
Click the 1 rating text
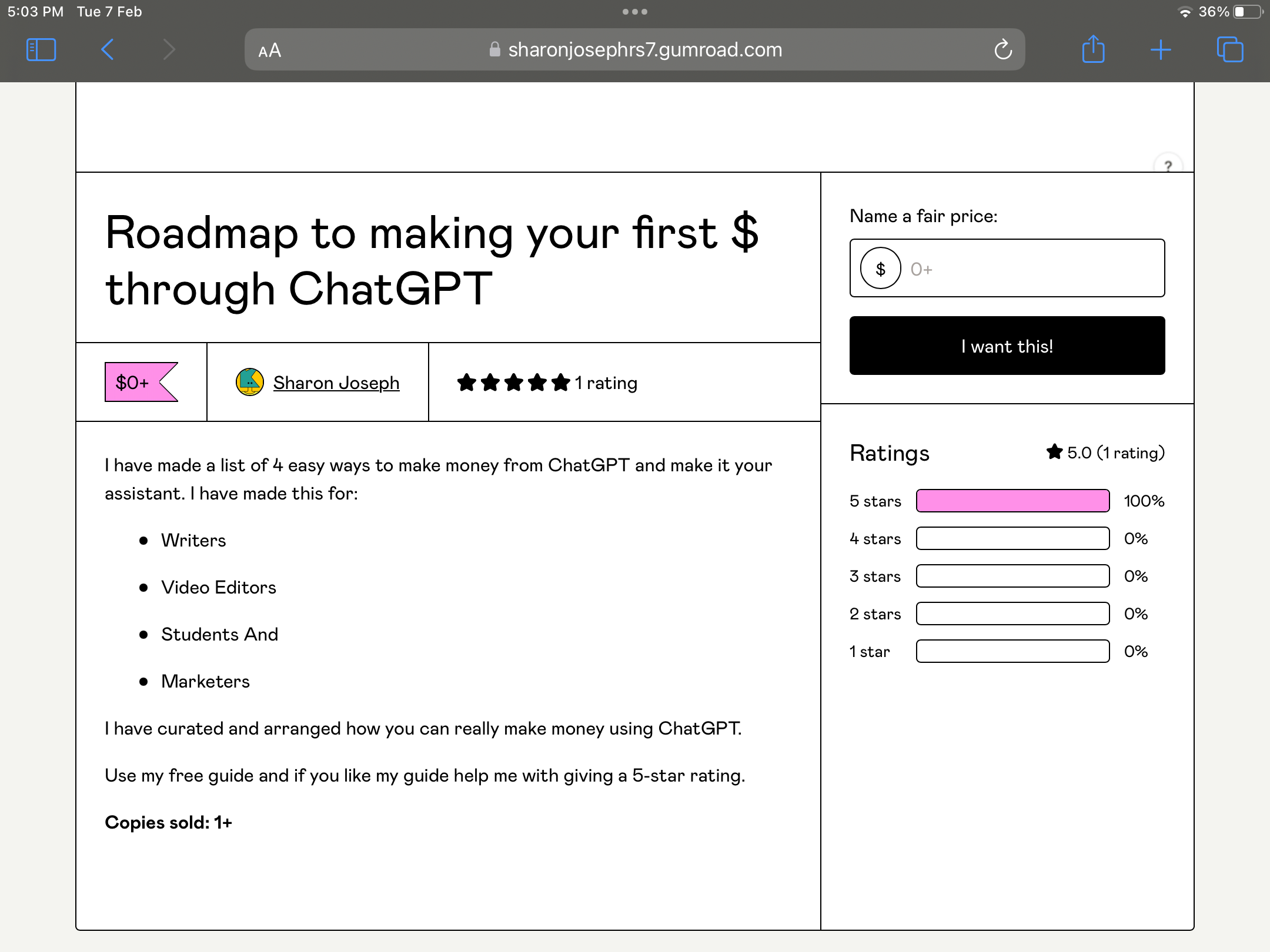pos(606,383)
